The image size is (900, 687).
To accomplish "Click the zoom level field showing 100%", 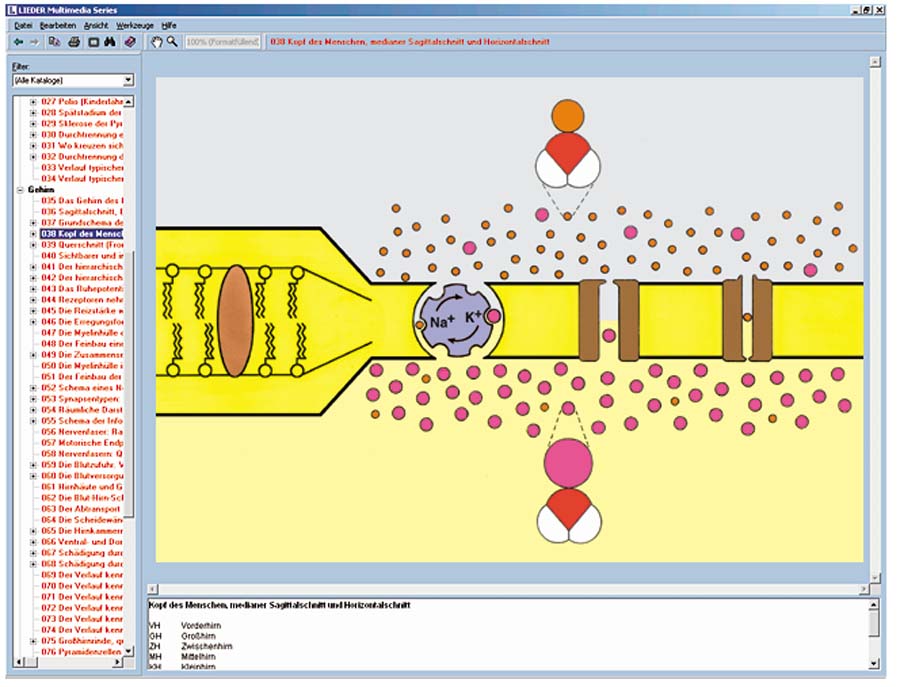I will [223, 42].
